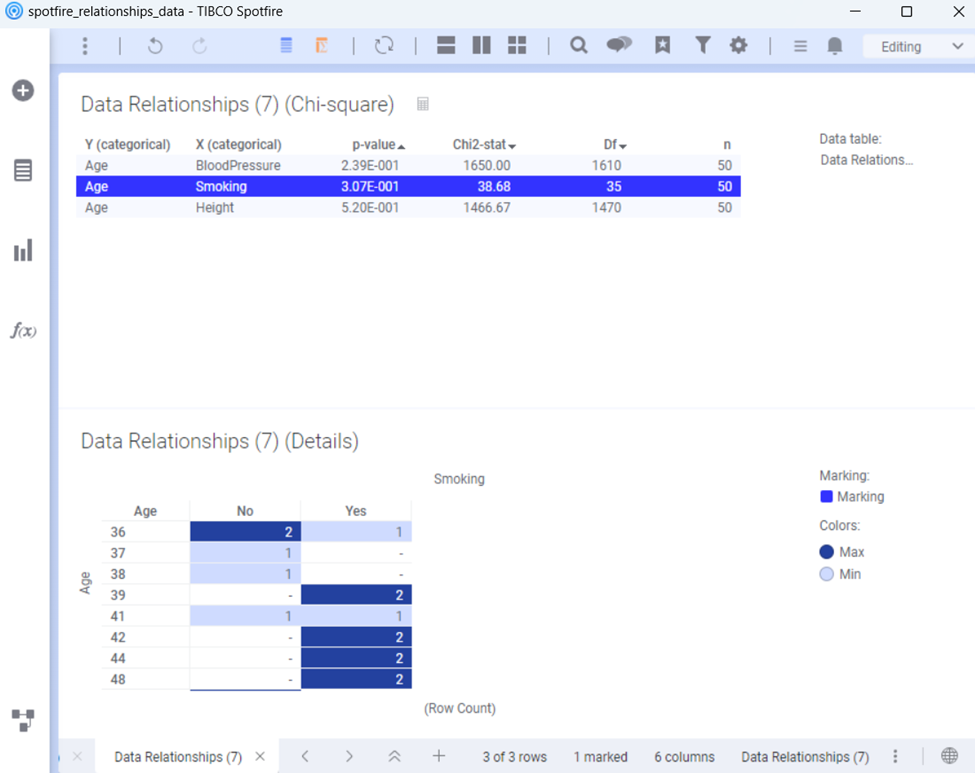Click Data Relationships (7) in status bar

tap(805, 757)
